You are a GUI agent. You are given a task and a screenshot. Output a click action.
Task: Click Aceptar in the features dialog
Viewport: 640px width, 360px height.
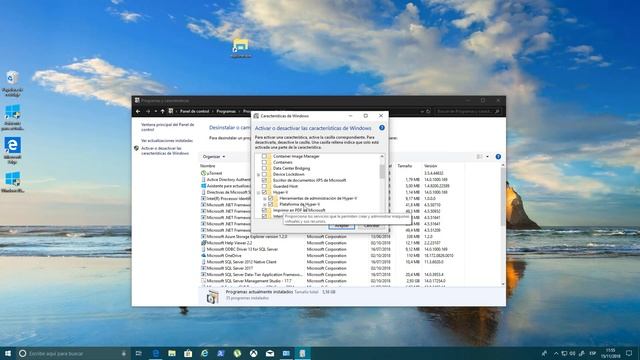(342, 226)
